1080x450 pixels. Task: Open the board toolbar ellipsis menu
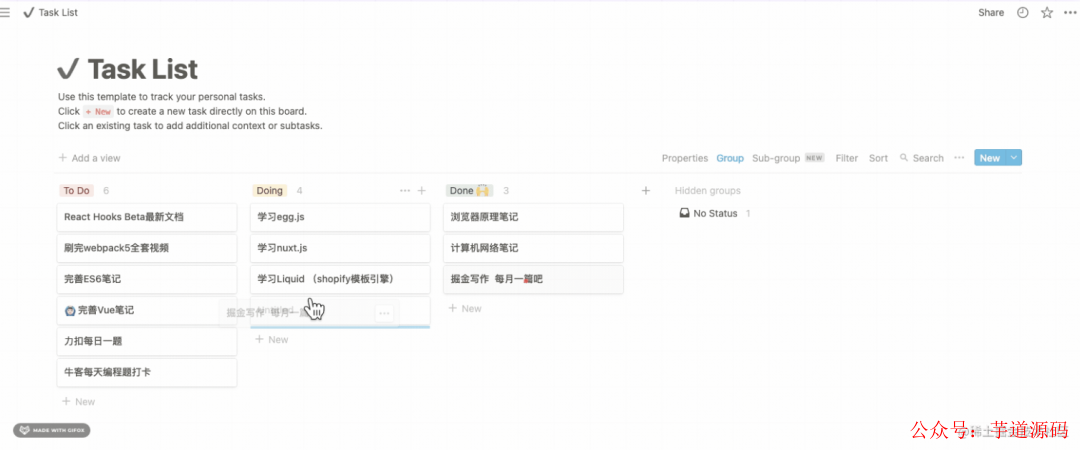[x=959, y=158]
